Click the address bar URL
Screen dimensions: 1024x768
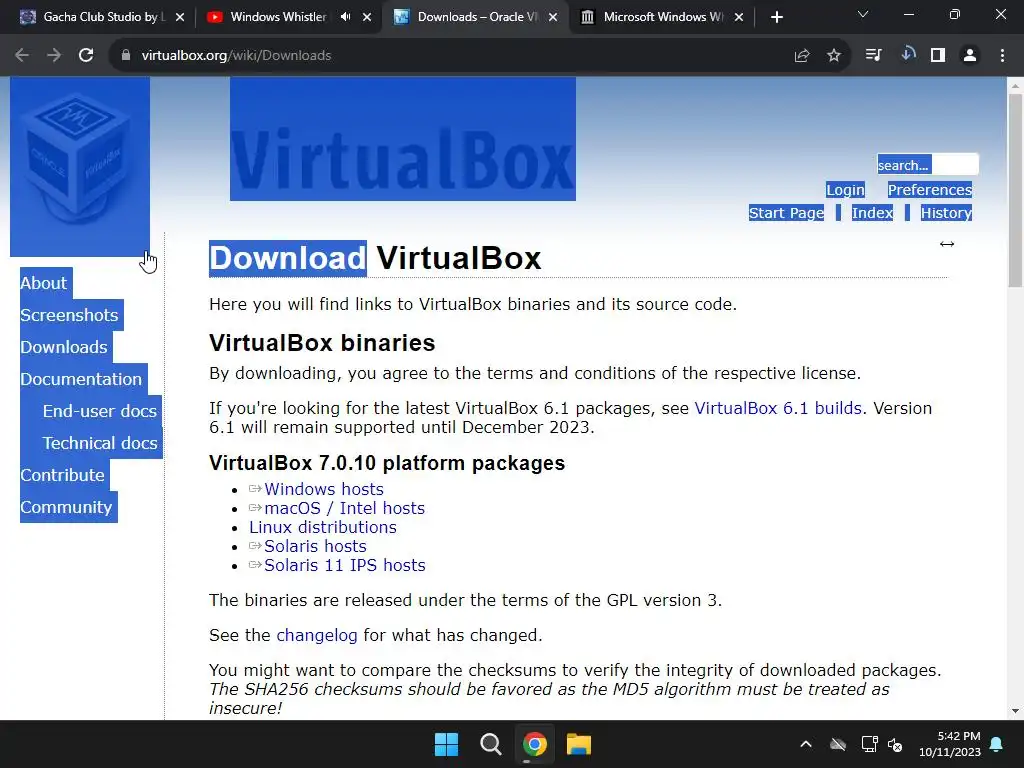(236, 56)
